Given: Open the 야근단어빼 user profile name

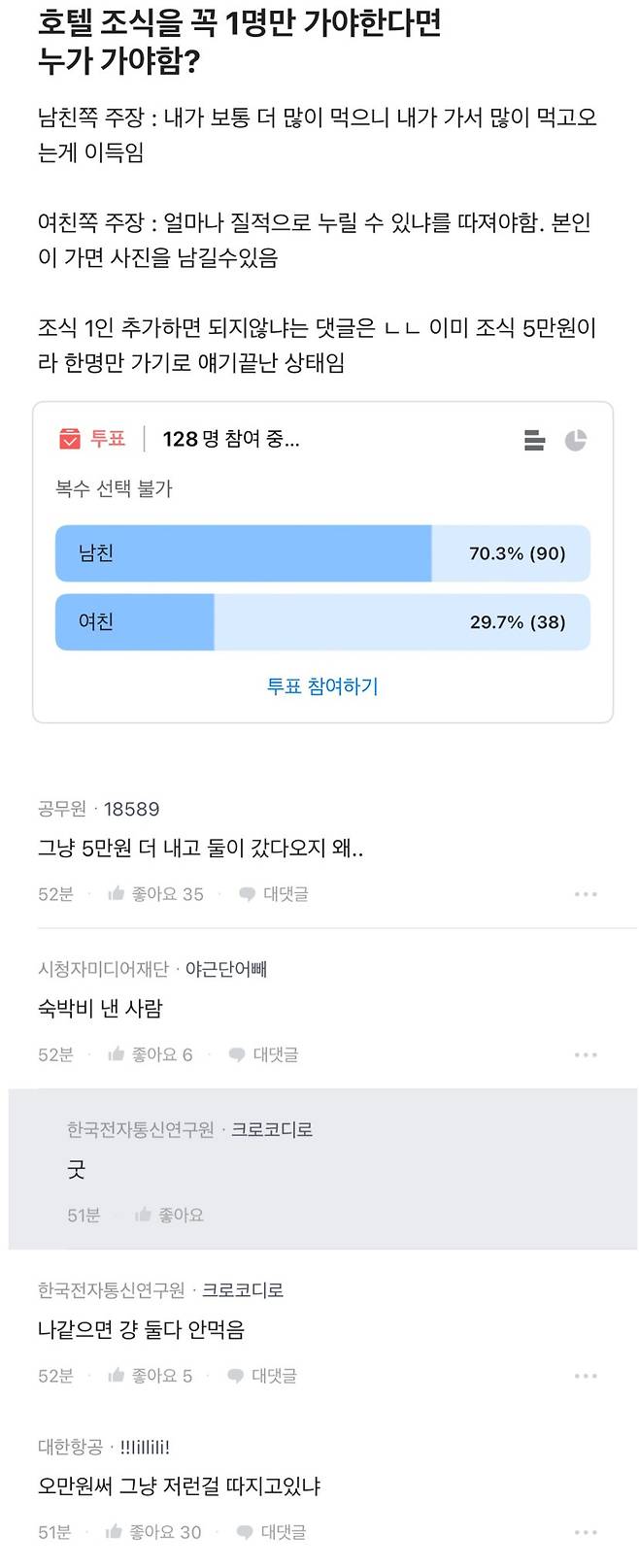Looking at the screenshot, I should pos(226,969).
